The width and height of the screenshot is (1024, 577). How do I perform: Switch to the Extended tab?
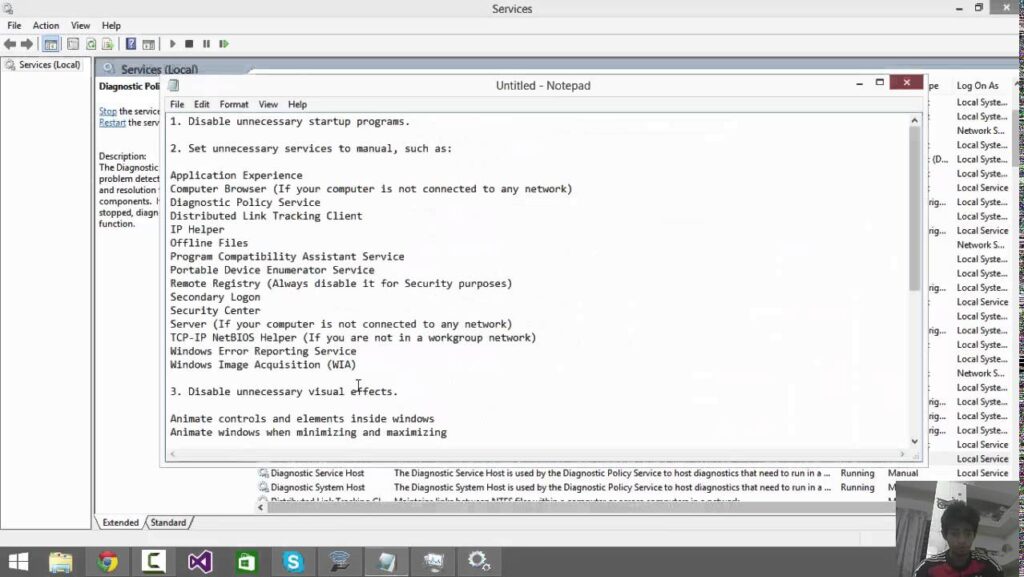coord(120,522)
